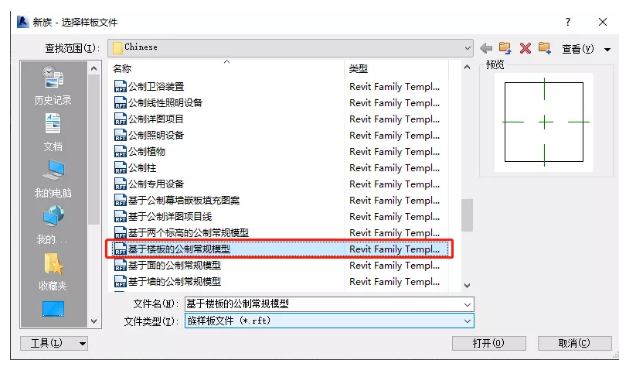Open the 查看 views menu
Image resolution: width=631 pixels, height=368 pixels.
point(586,49)
